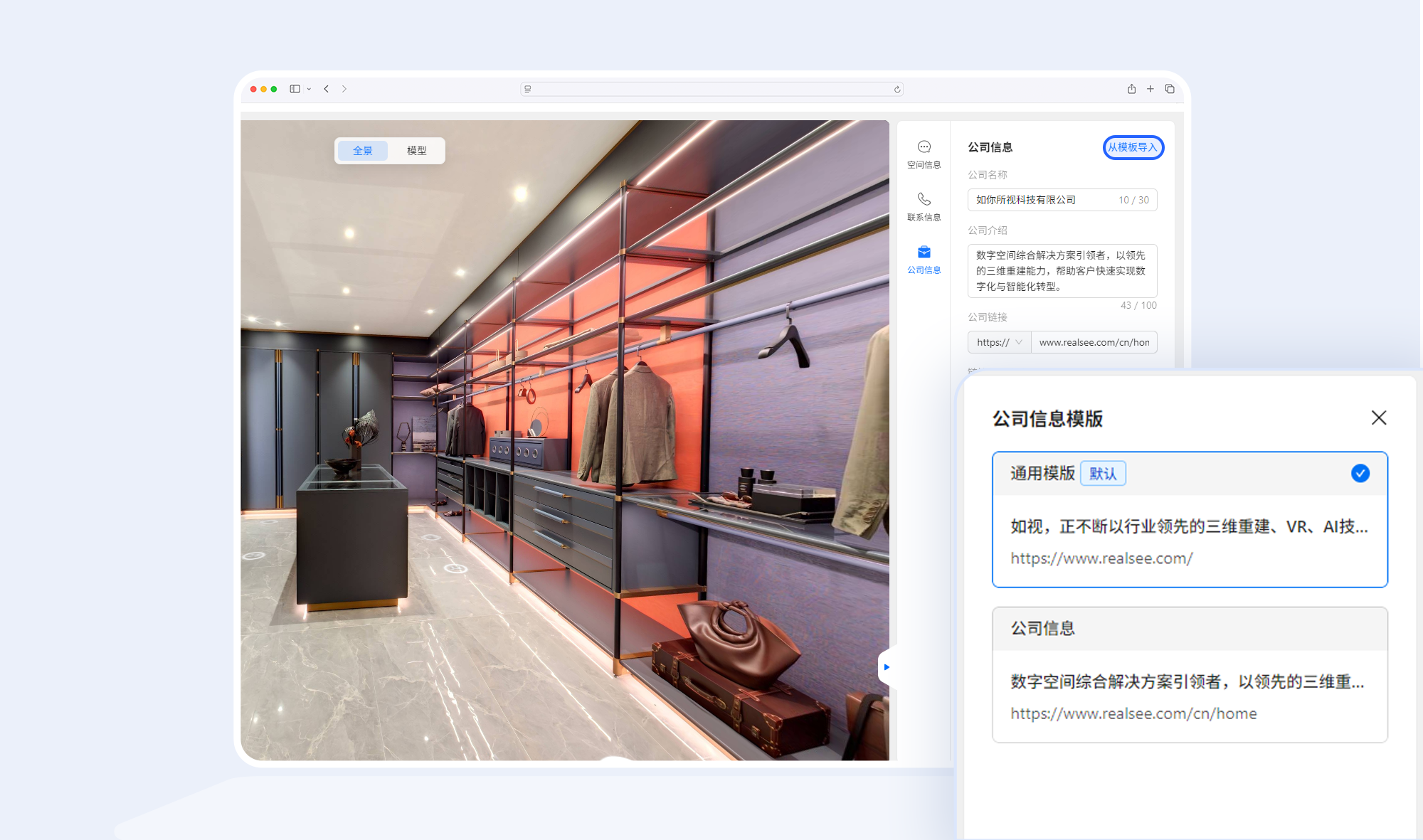Collapse the side panel with the blue arrow handle

886,666
